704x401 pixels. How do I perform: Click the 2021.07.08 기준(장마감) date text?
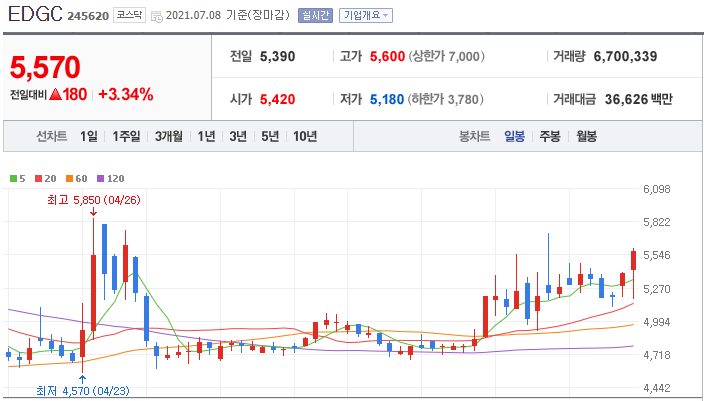coord(228,15)
